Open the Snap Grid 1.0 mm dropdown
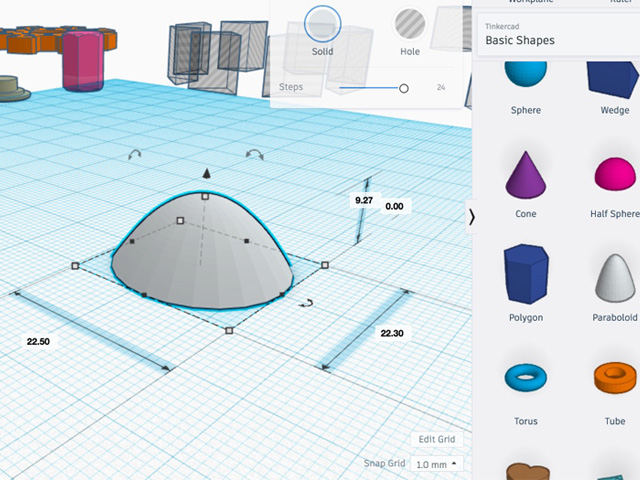The height and width of the screenshot is (480, 640). (x=437, y=464)
